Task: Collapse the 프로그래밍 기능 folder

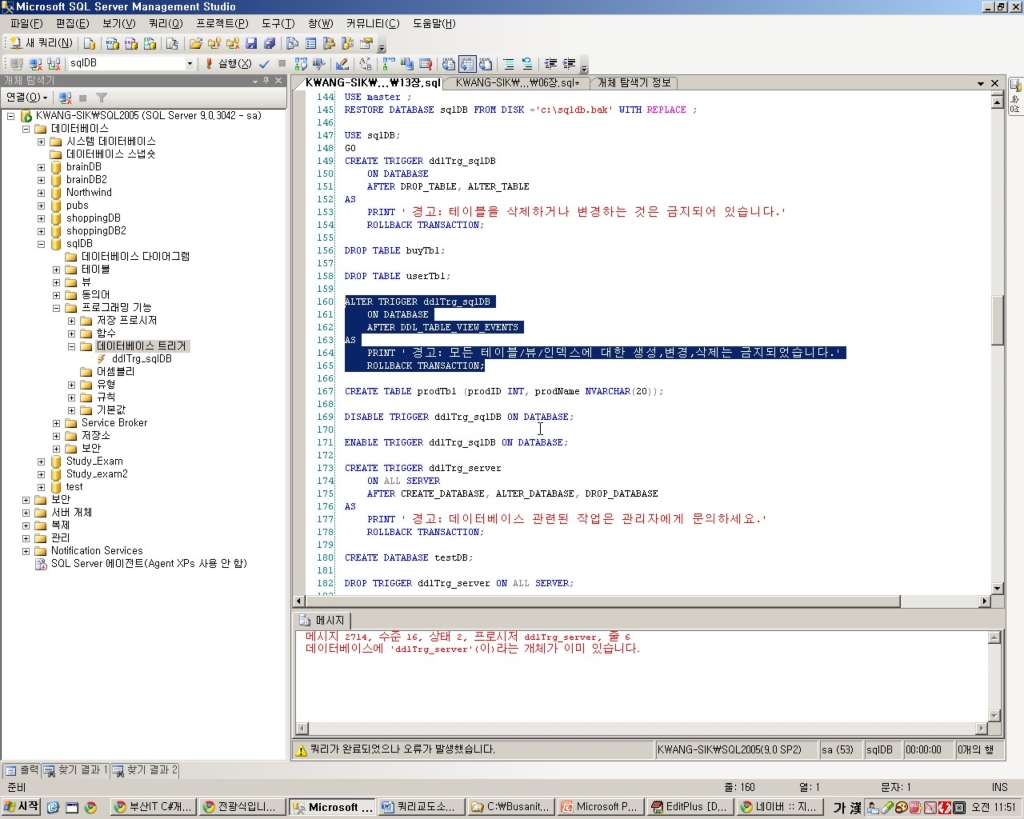Action: pyautogui.click(x=56, y=308)
